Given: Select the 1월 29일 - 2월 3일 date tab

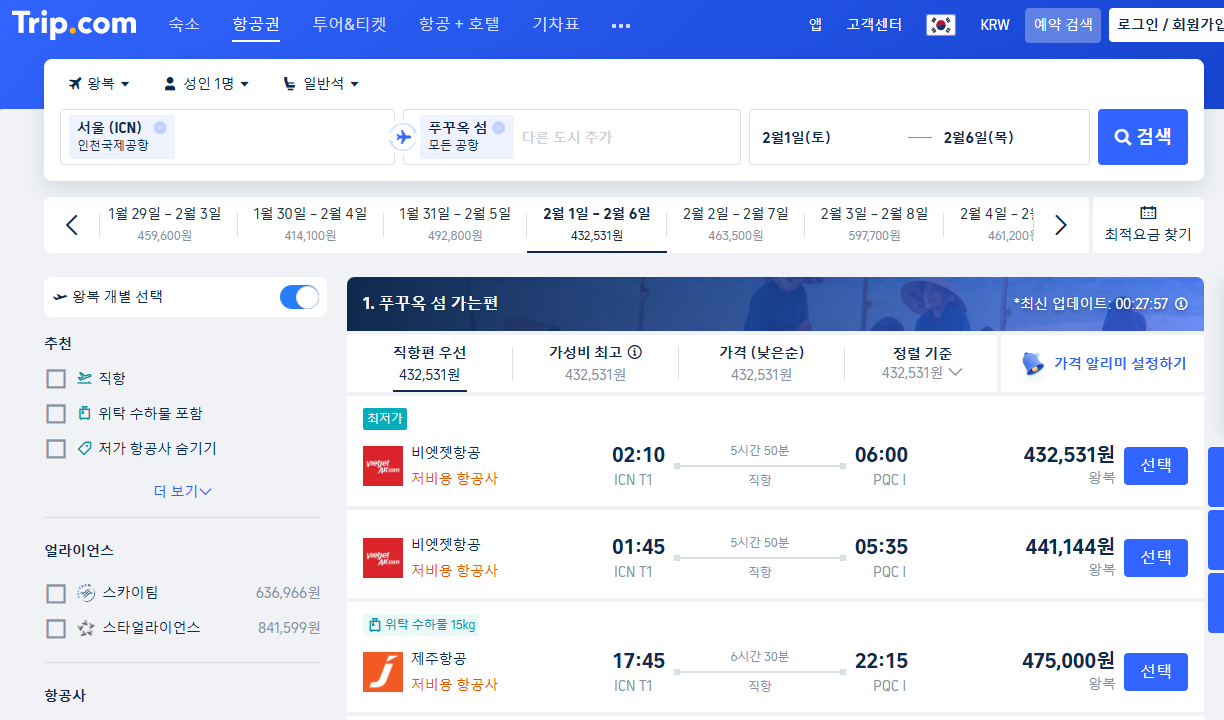Looking at the screenshot, I should point(165,225).
